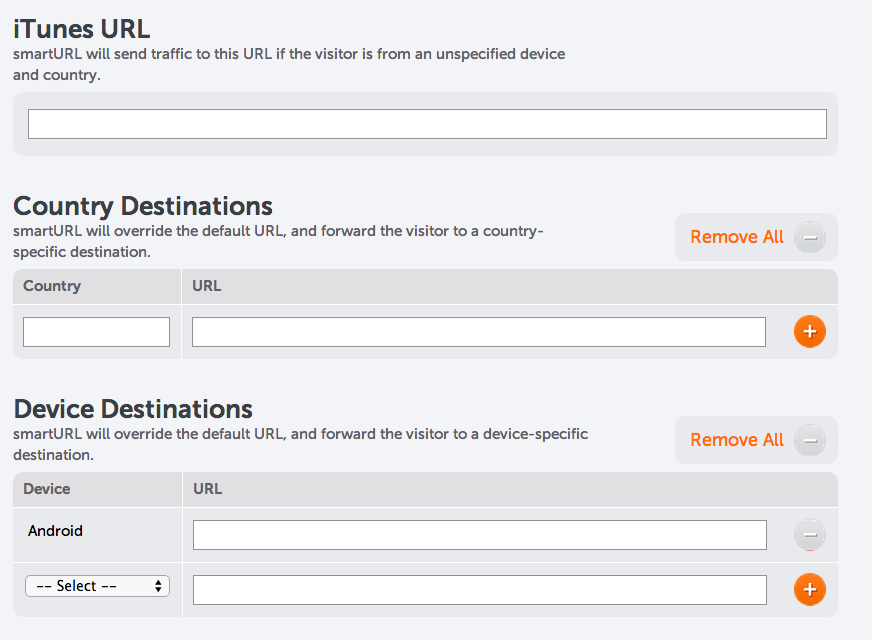Click the 'iTunes URL' heading

tap(82, 29)
